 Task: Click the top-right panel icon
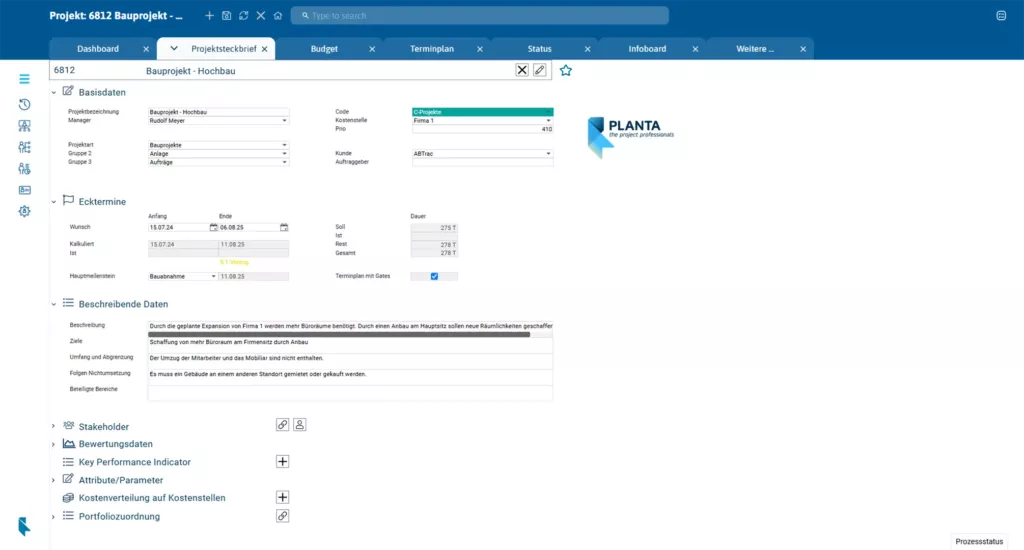click(x=1001, y=16)
